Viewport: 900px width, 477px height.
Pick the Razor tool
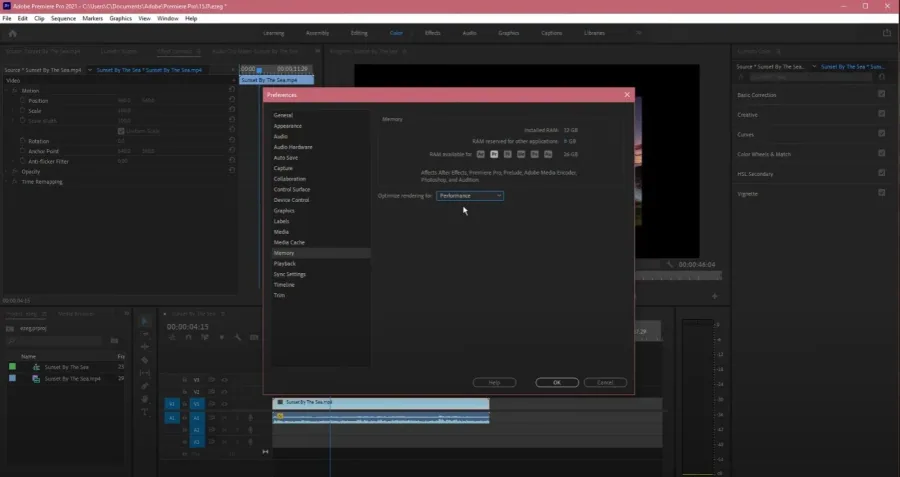pyautogui.click(x=145, y=360)
